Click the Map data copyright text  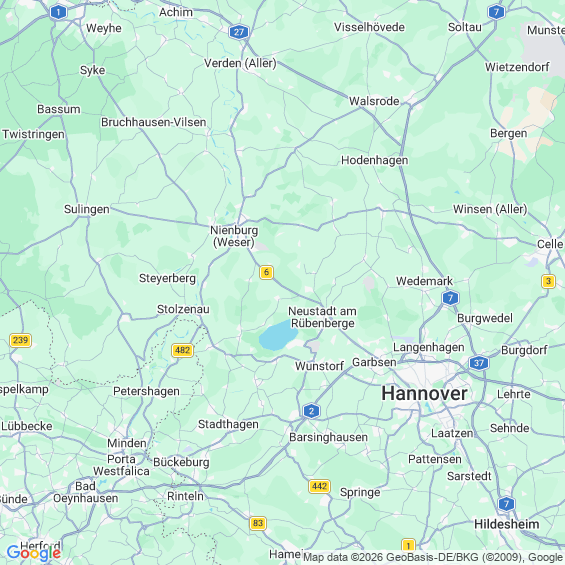[434, 557]
